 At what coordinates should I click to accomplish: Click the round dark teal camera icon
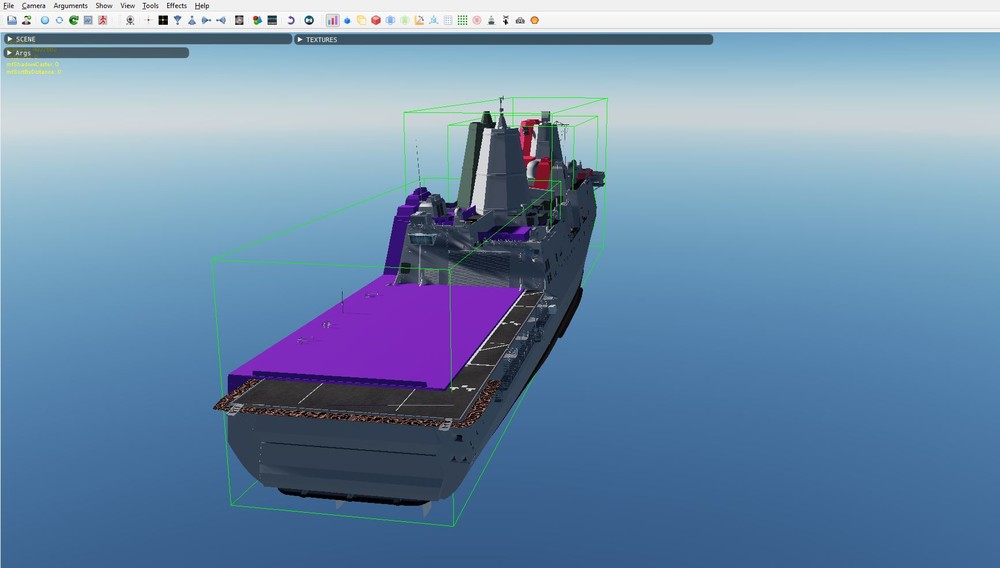tap(309, 20)
